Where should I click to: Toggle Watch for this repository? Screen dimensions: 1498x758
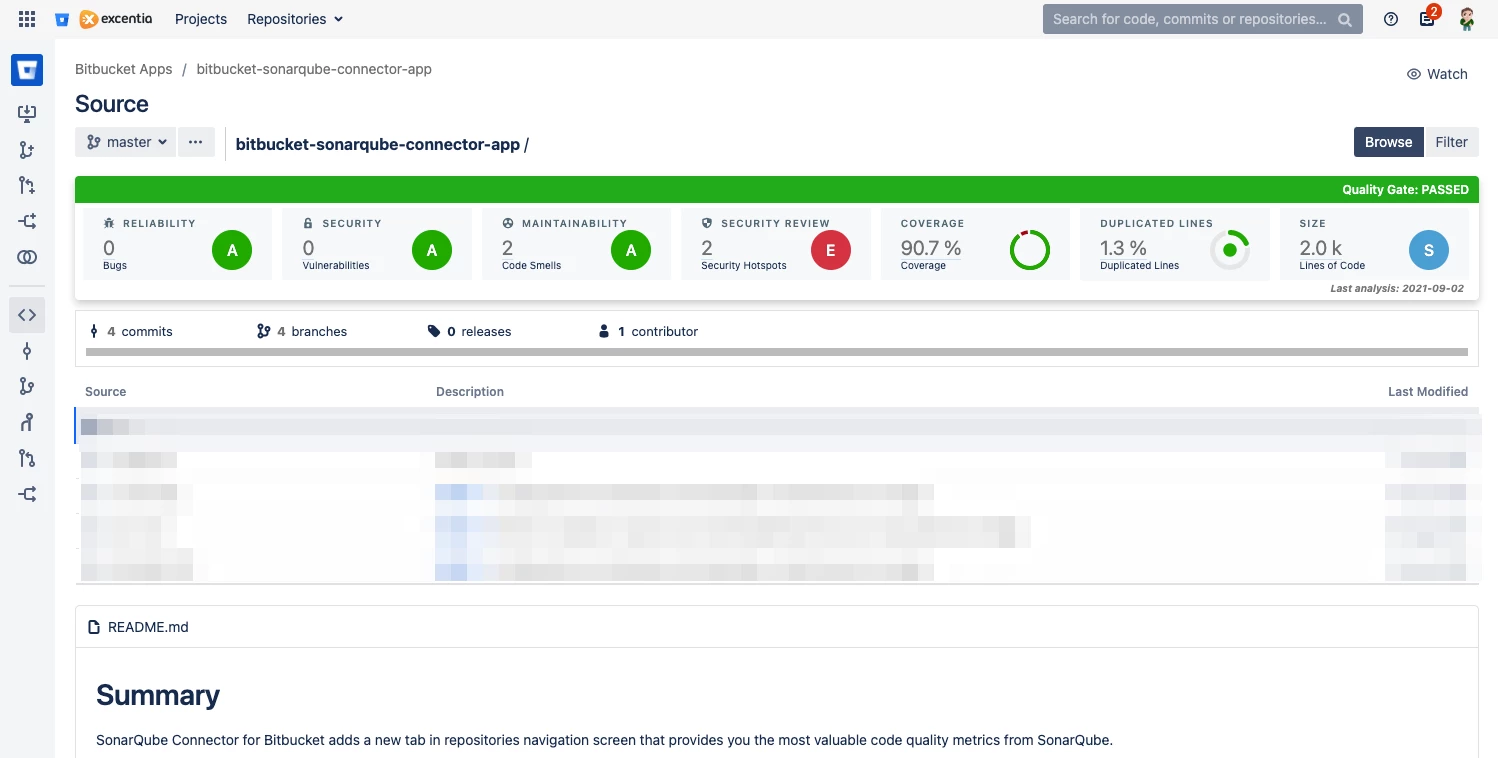(1437, 73)
